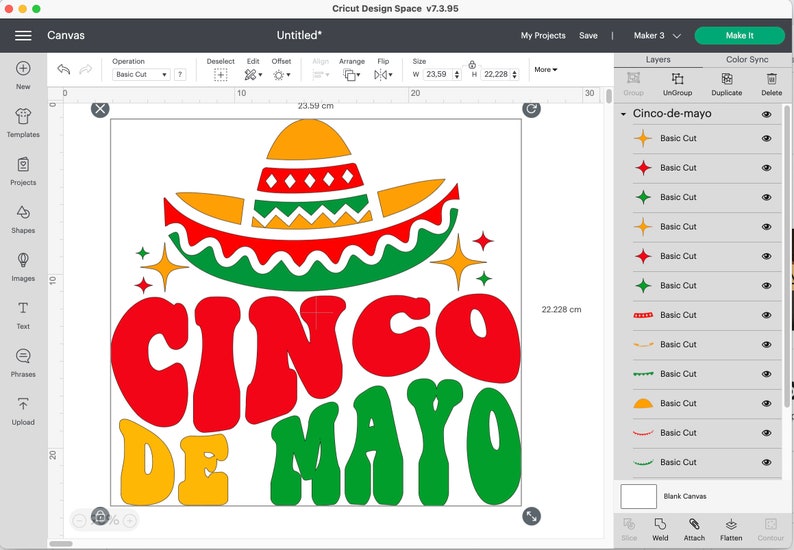Screen dimensions: 794x550
Task: Click the Weld tool
Action: (x=660, y=529)
